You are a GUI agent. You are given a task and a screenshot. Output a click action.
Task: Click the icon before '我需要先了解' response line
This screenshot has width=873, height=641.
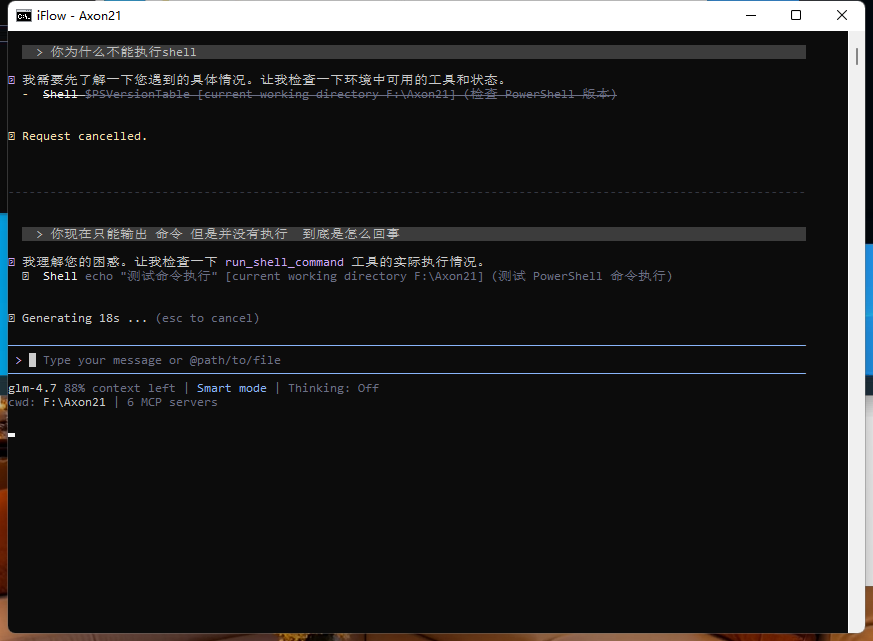tap(11, 80)
